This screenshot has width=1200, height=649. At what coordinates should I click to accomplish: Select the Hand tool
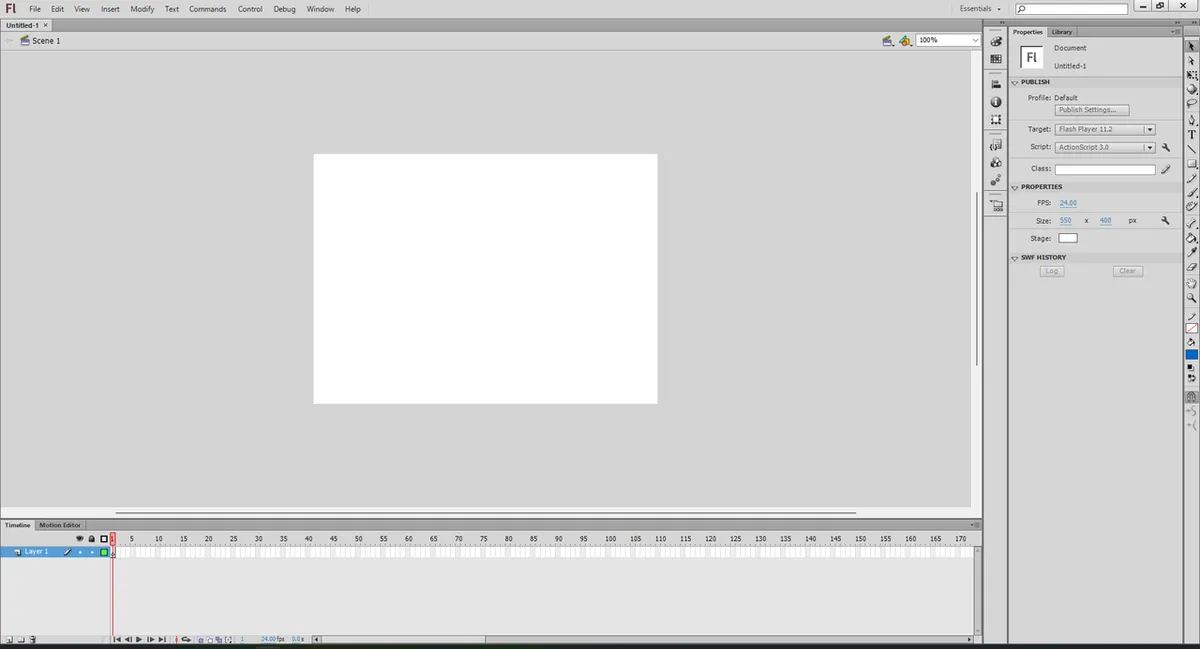point(1192,283)
